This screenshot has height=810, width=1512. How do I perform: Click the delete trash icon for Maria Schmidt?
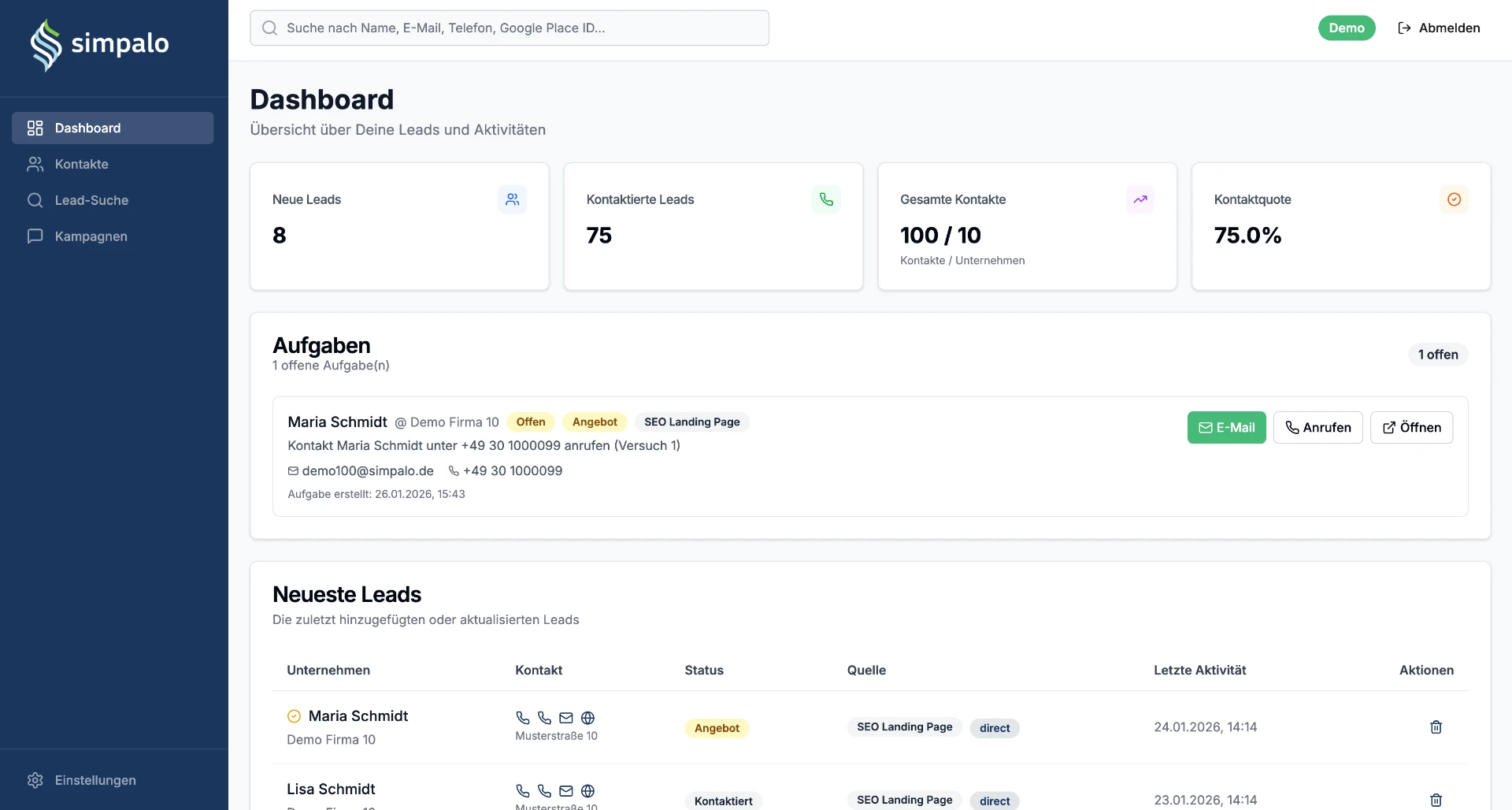(1436, 726)
